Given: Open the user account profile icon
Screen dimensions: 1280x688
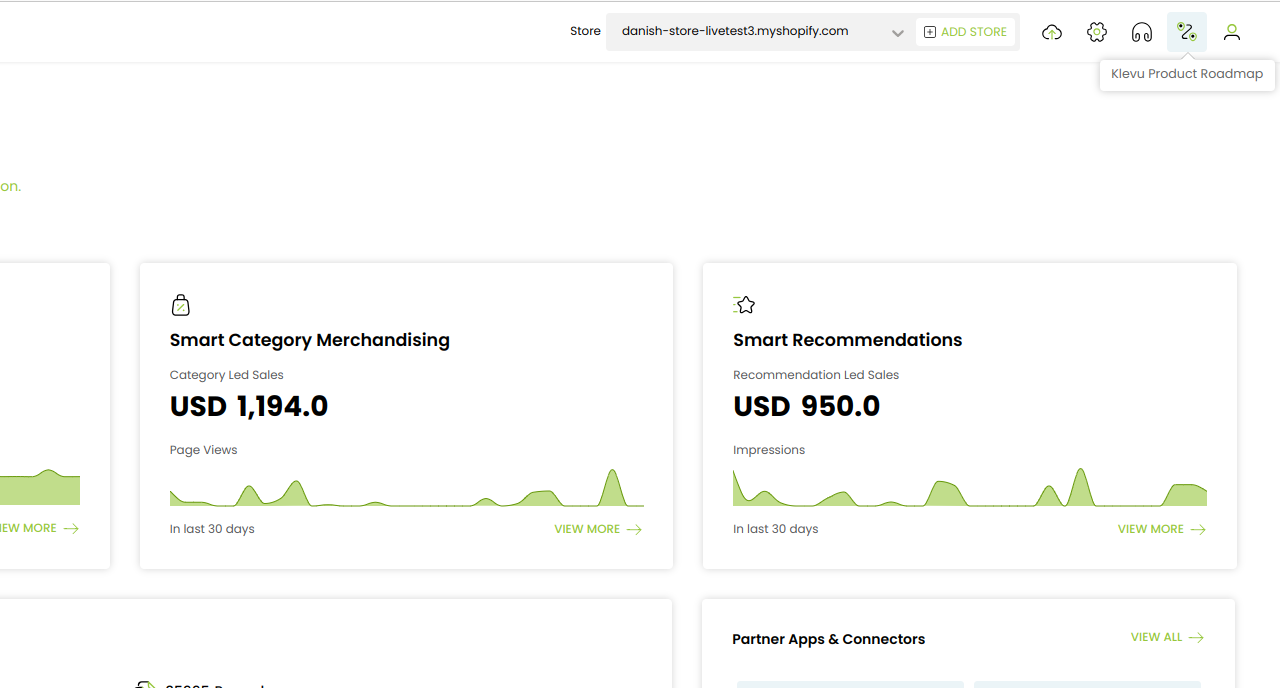Looking at the screenshot, I should 1231,32.
